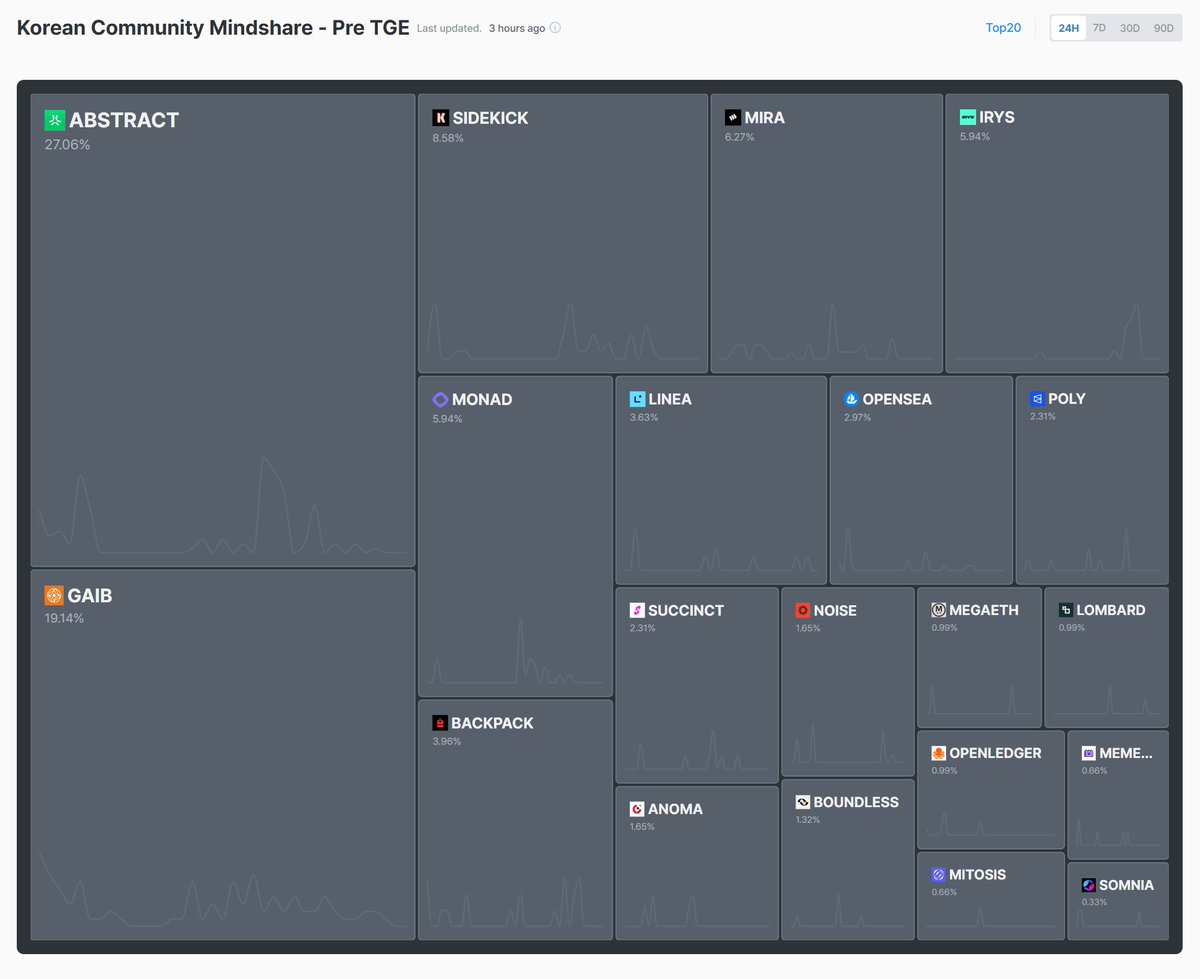
Task: Switch to the 30D timeframe tab
Action: 1129,28
